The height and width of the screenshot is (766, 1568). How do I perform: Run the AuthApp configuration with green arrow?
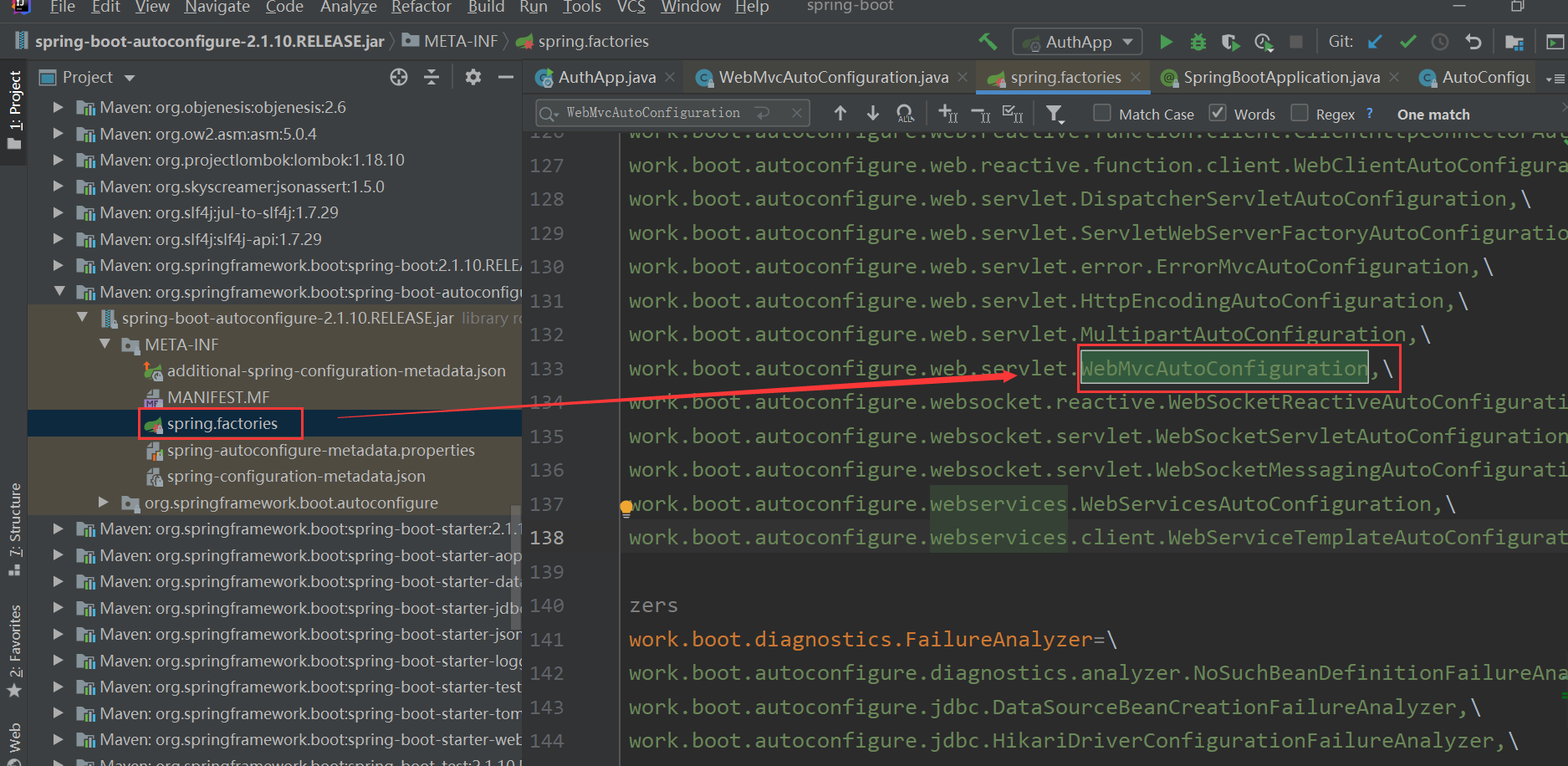coord(1166,41)
